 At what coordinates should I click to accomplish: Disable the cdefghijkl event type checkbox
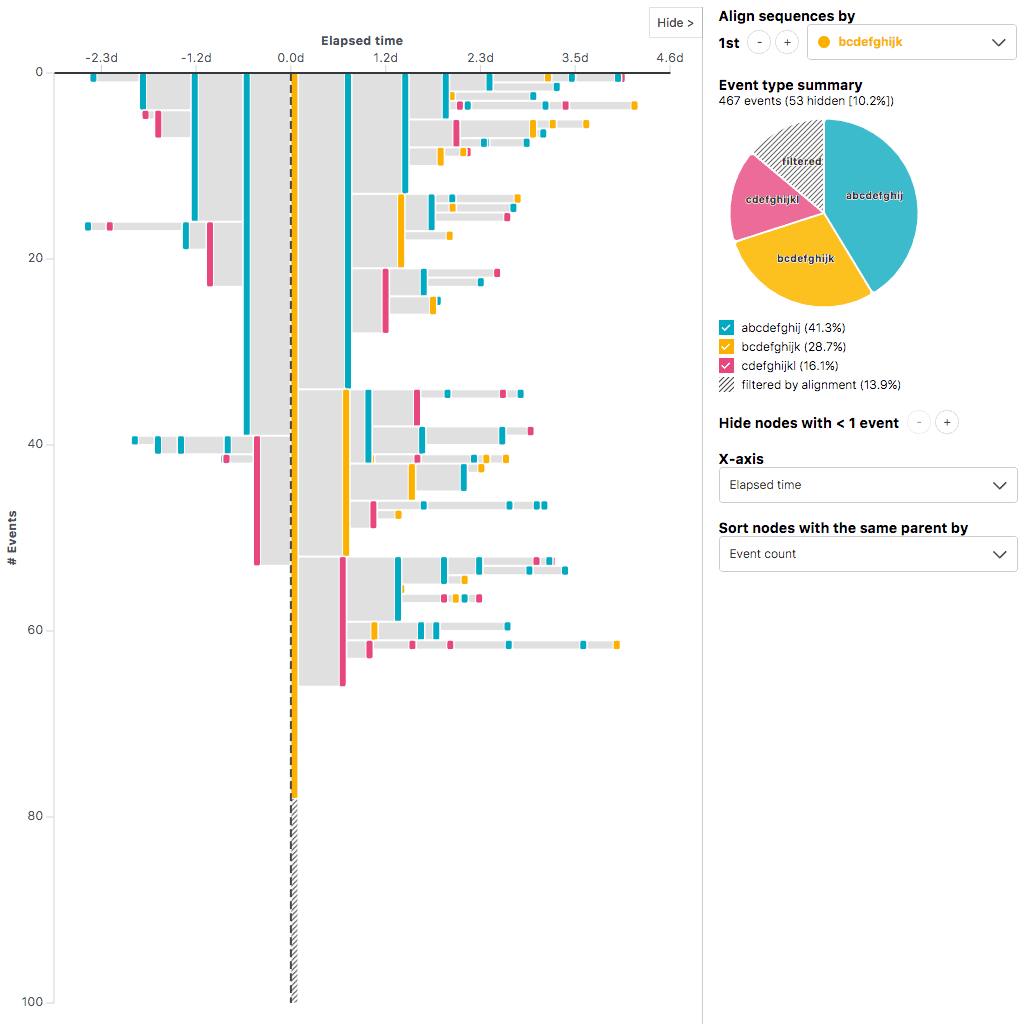click(726, 365)
